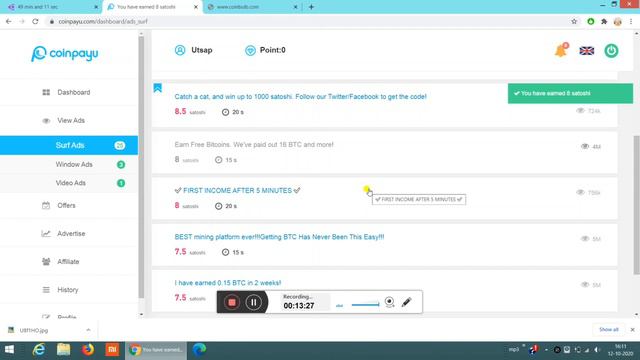
Task: Open Affiliate in the sidebar
Action: [69, 262]
